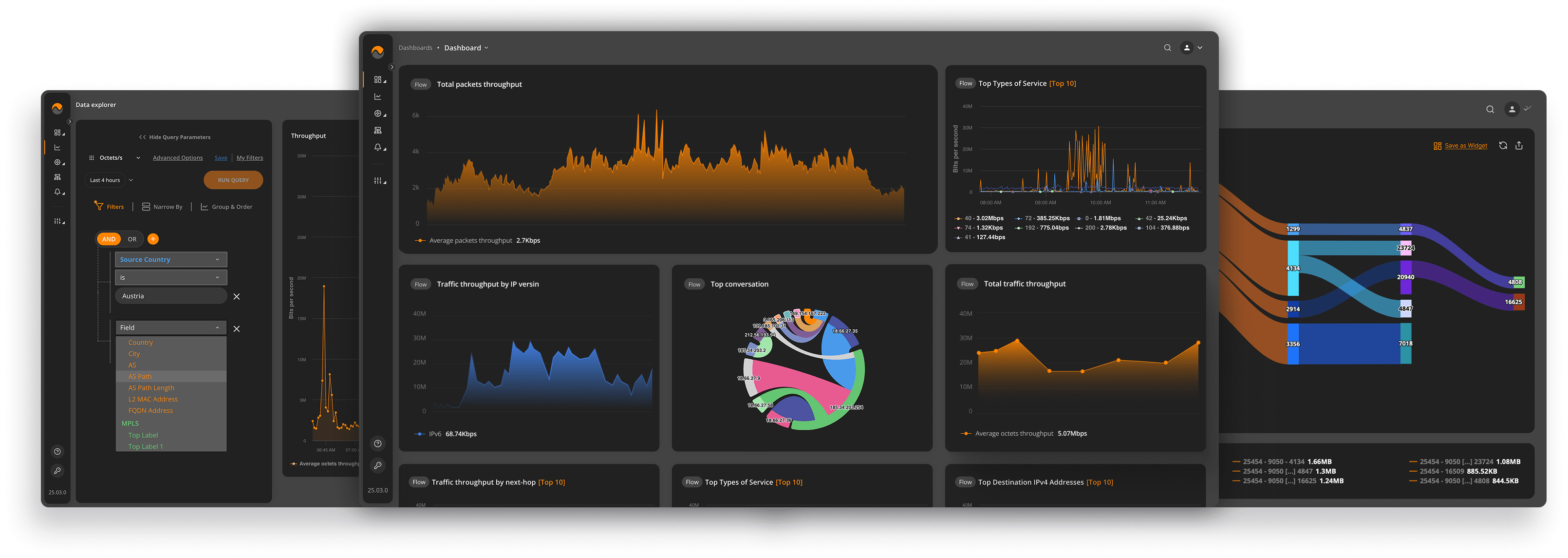Open the Dashboard search icon
The width and height of the screenshot is (1568, 558).
tap(1167, 48)
